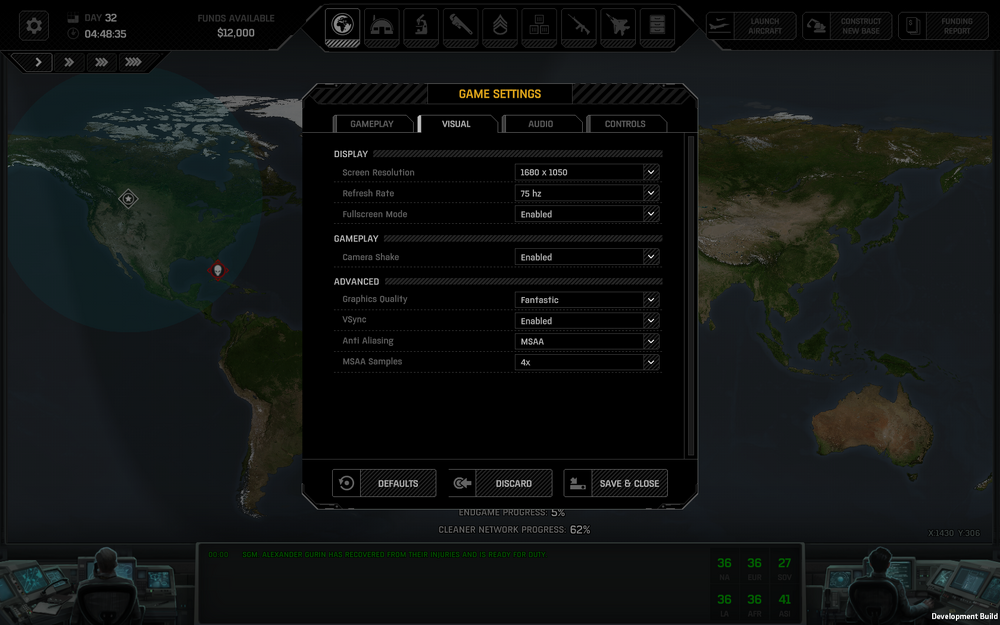Switch to the Visual tab
This screenshot has height=625, width=1000.
tap(457, 124)
